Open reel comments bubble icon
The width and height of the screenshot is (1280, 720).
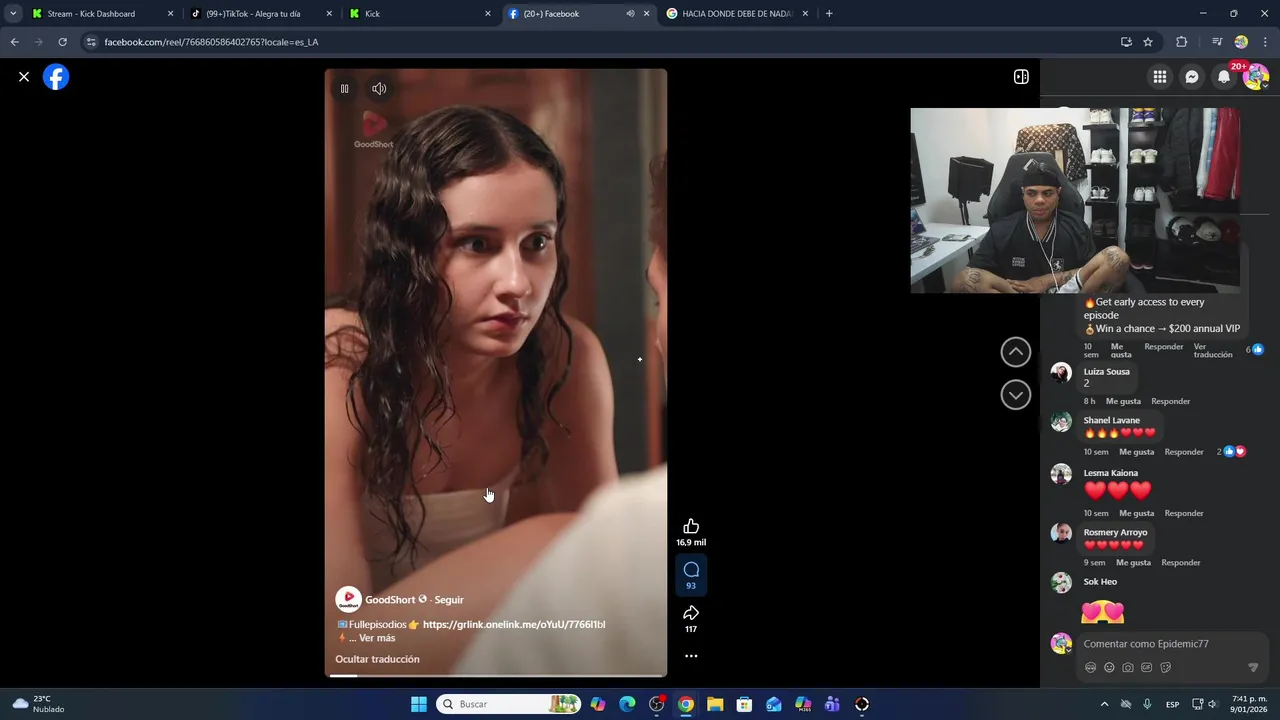[x=691, y=569]
